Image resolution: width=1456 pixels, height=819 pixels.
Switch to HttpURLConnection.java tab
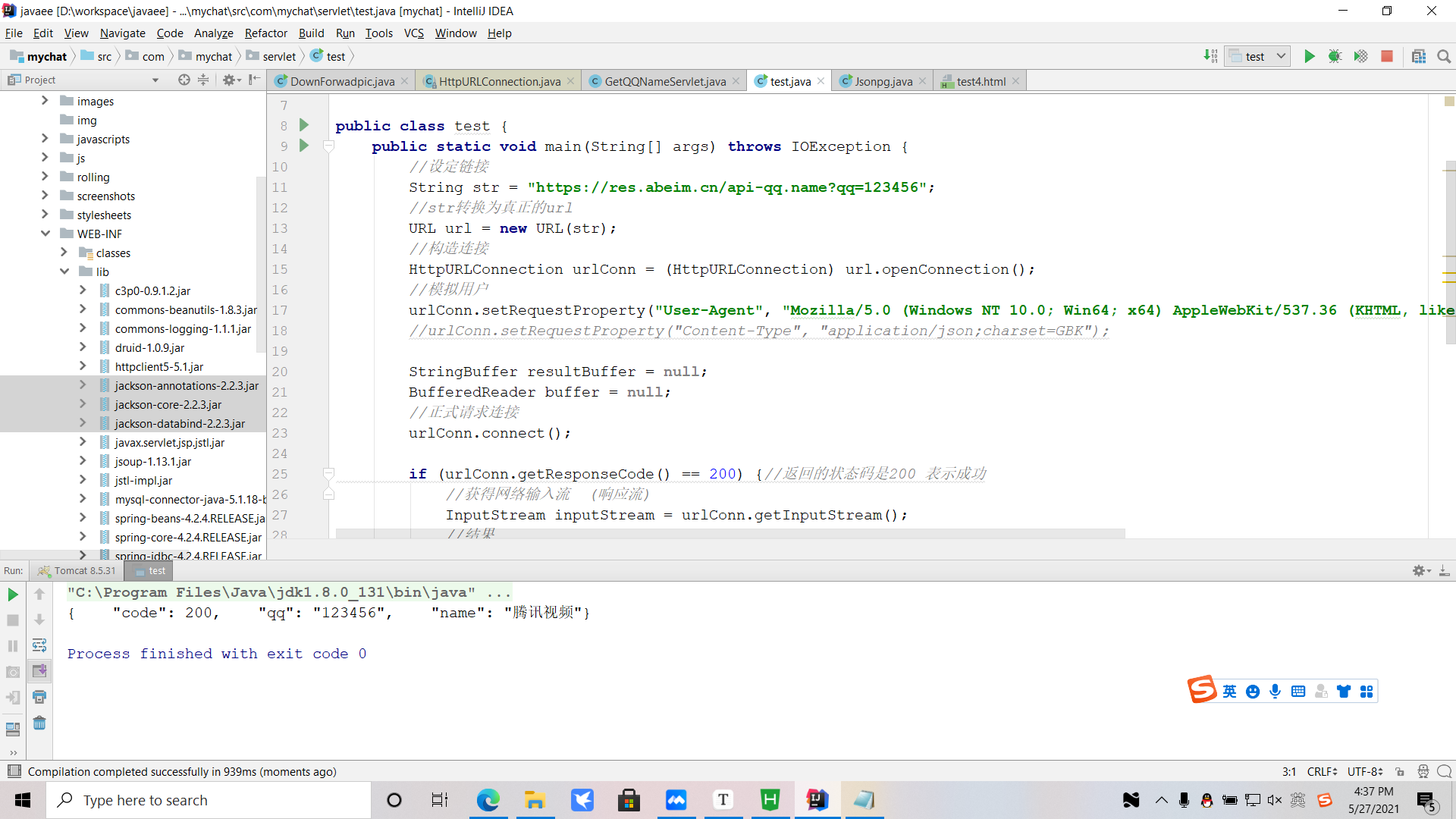point(500,81)
